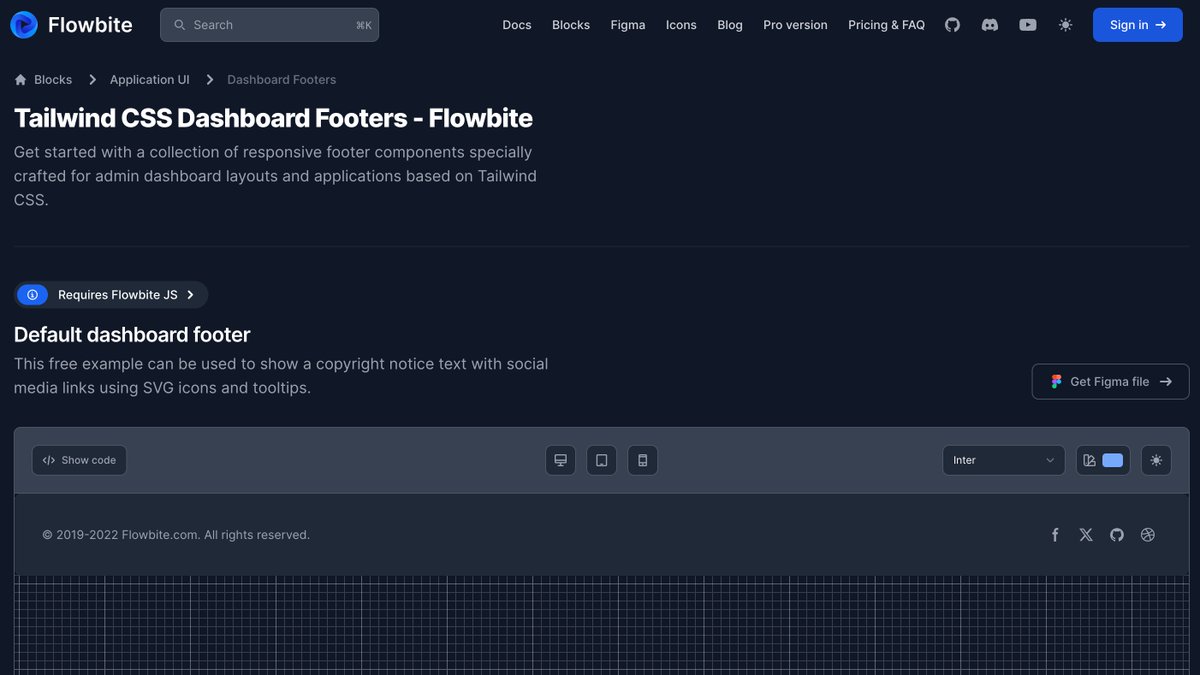
Task: Click the X (Twitter) icon in the footer
Action: (1086, 534)
